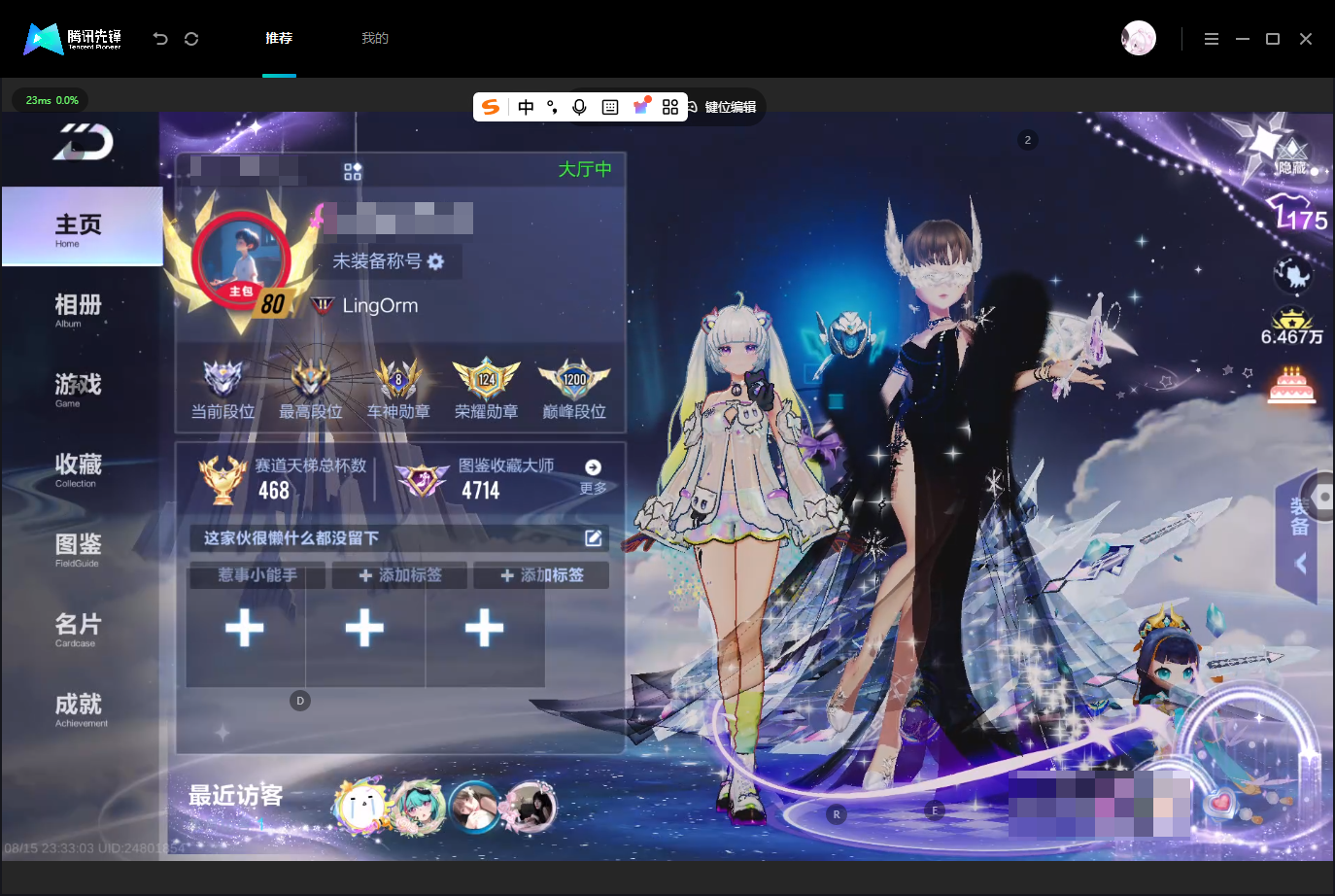The width and height of the screenshot is (1335, 896).
Task: Select 主页 Home in sidebar
Action: [x=83, y=226]
